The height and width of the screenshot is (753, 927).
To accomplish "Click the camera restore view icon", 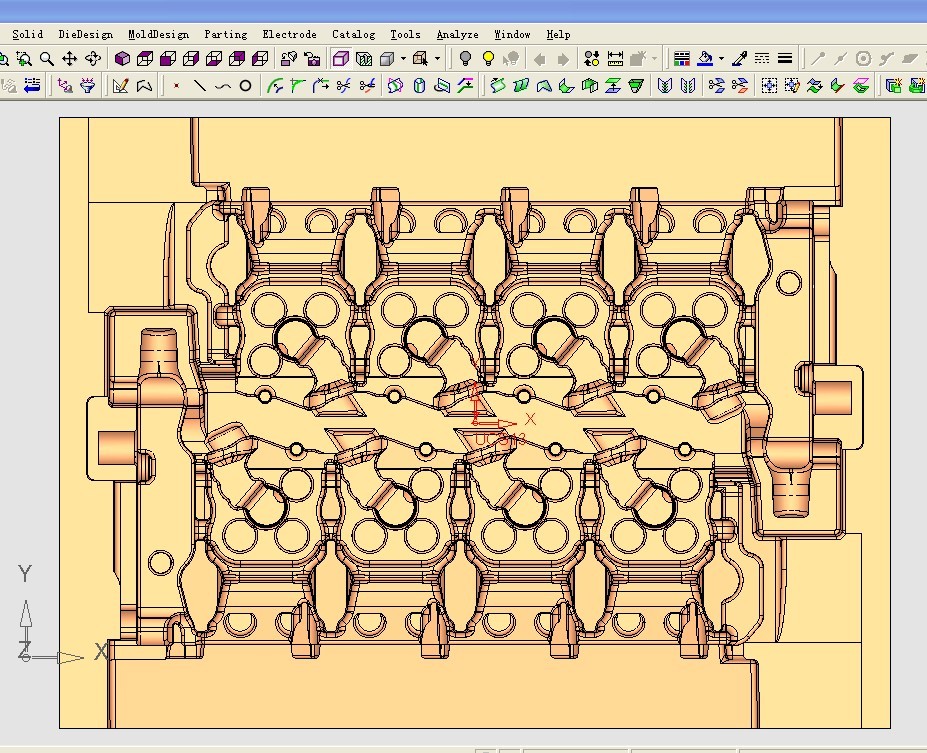I will click(312, 59).
